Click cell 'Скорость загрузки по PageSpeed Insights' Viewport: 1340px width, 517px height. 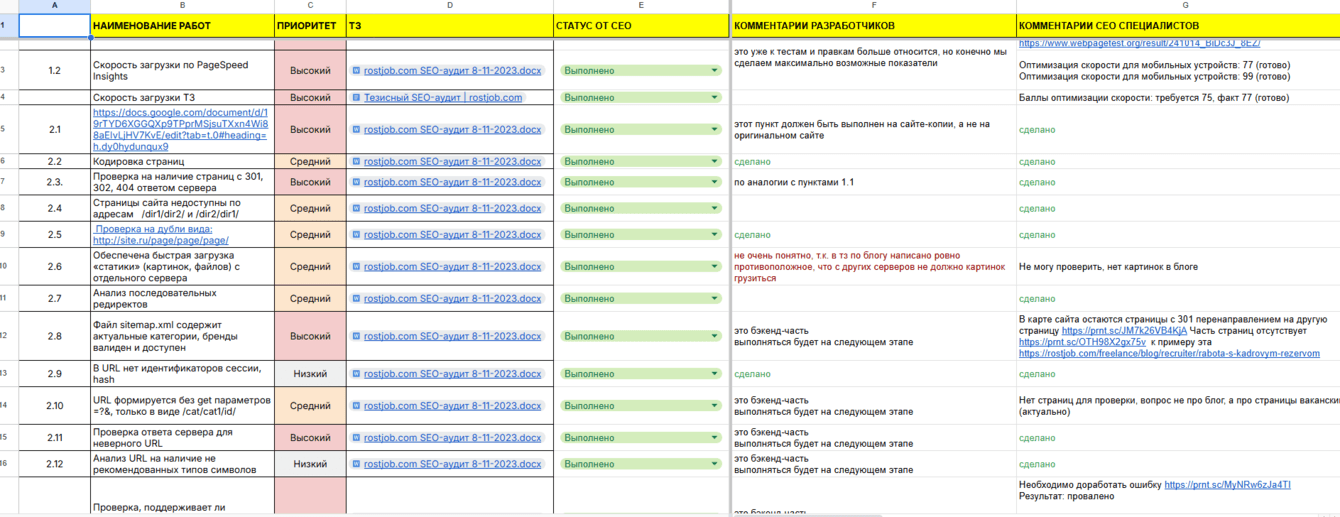182,71
